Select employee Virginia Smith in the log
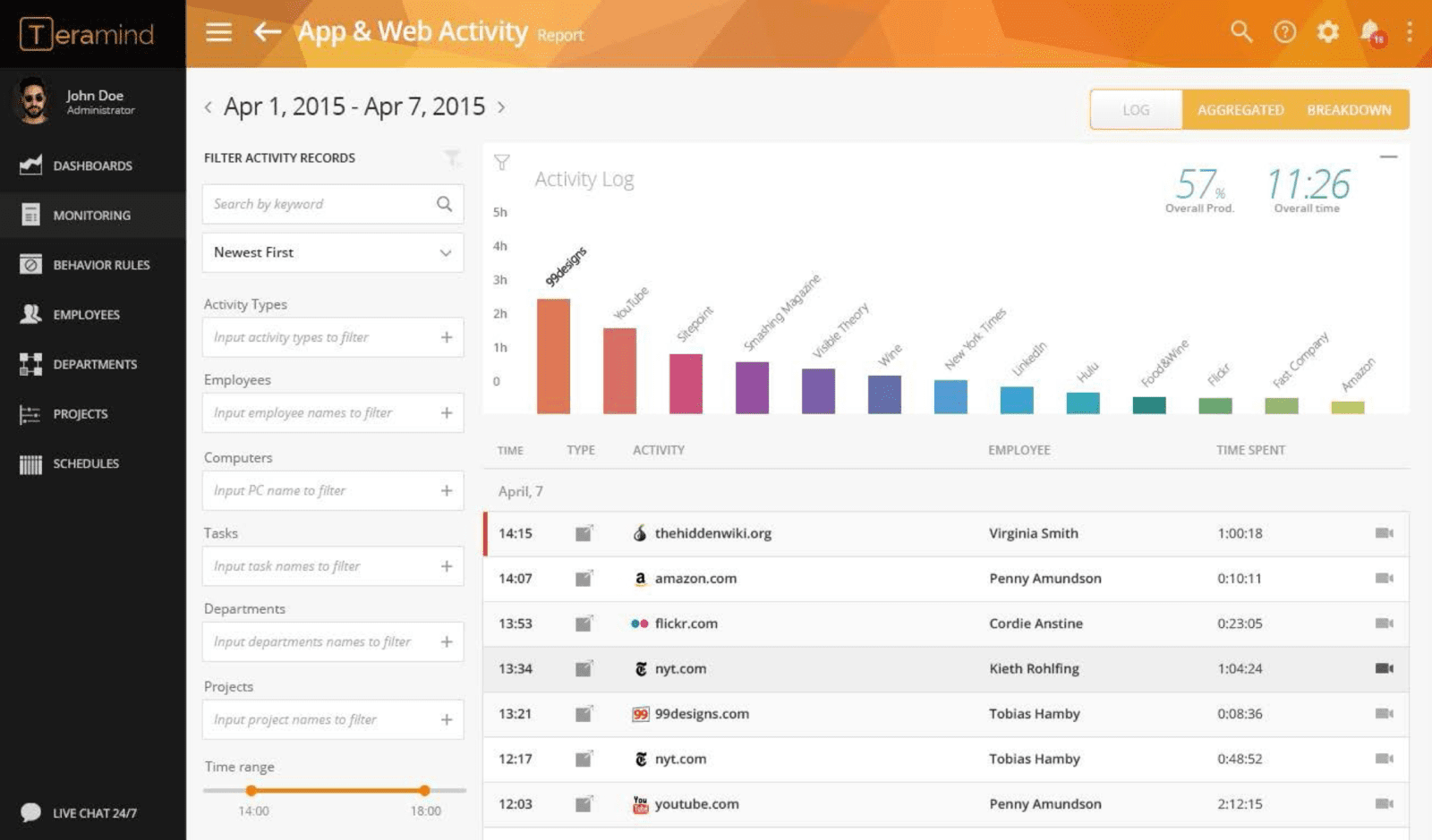The height and width of the screenshot is (840, 1432). [x=1034, y=533]
